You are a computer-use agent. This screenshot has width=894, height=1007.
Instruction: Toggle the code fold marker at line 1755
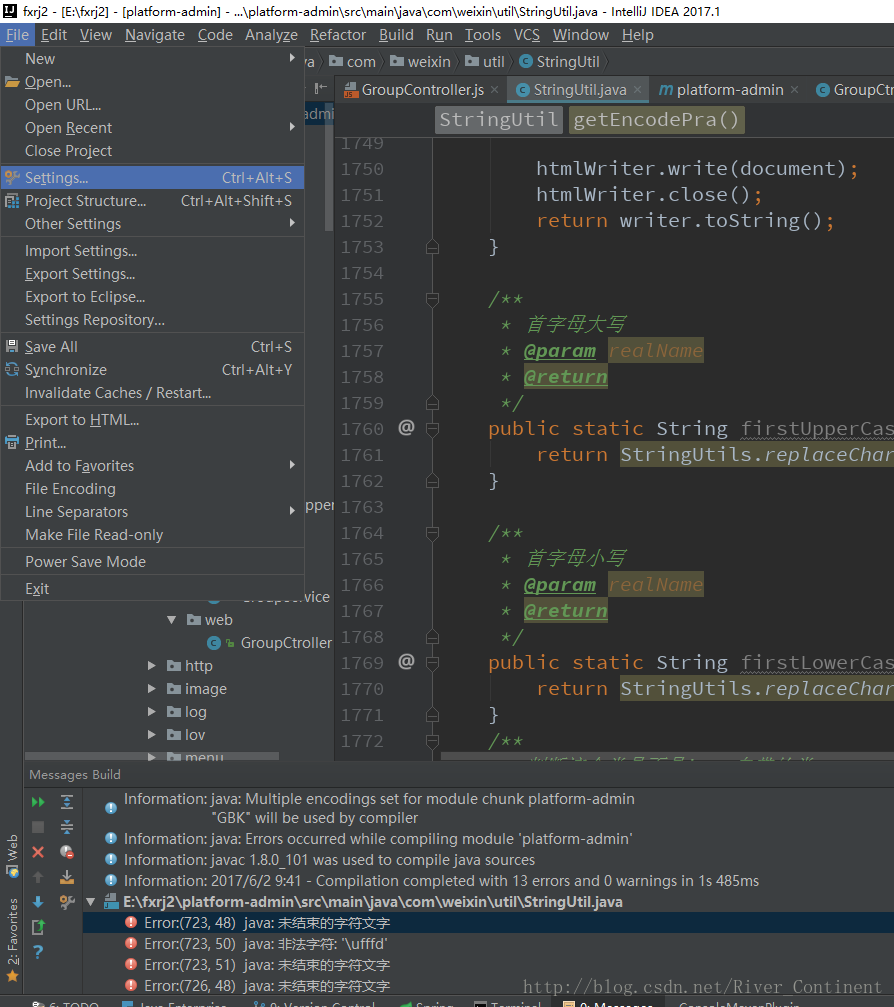coord(432,299)
